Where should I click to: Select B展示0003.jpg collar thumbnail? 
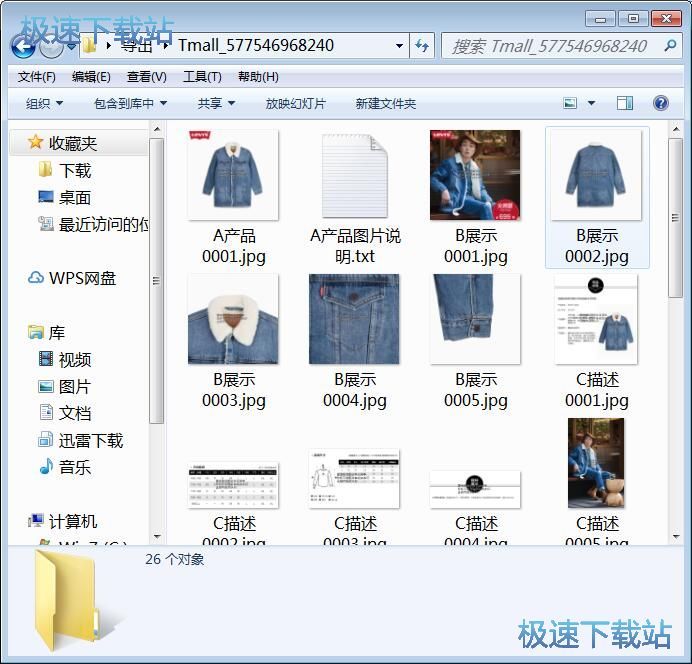(233, 319)
